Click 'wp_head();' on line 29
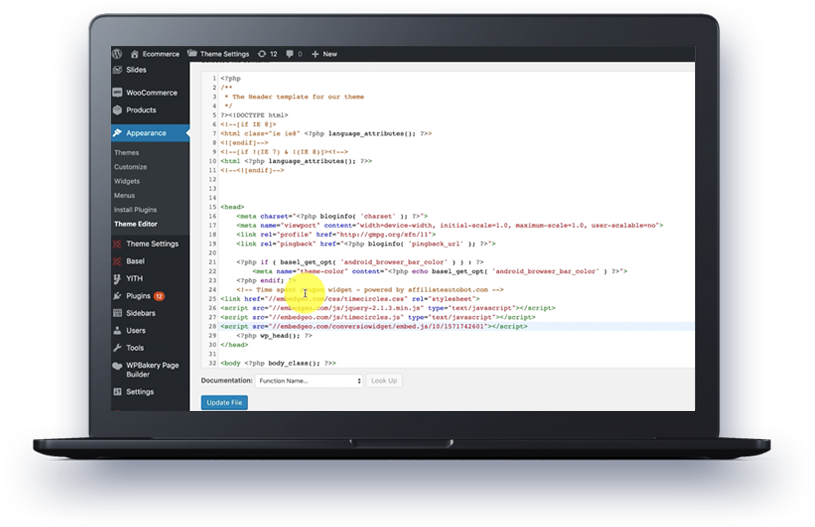The height and width of the screenshot is (527, 815). [x=280, y=336]
